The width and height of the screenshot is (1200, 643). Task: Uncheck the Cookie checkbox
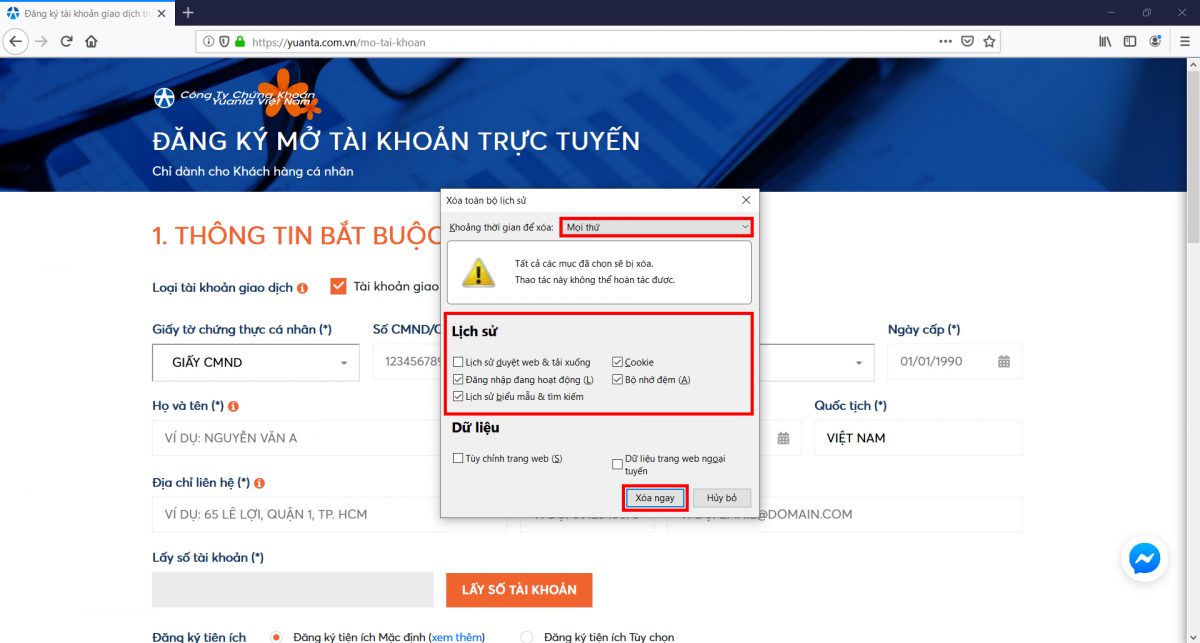coord(617,362)
